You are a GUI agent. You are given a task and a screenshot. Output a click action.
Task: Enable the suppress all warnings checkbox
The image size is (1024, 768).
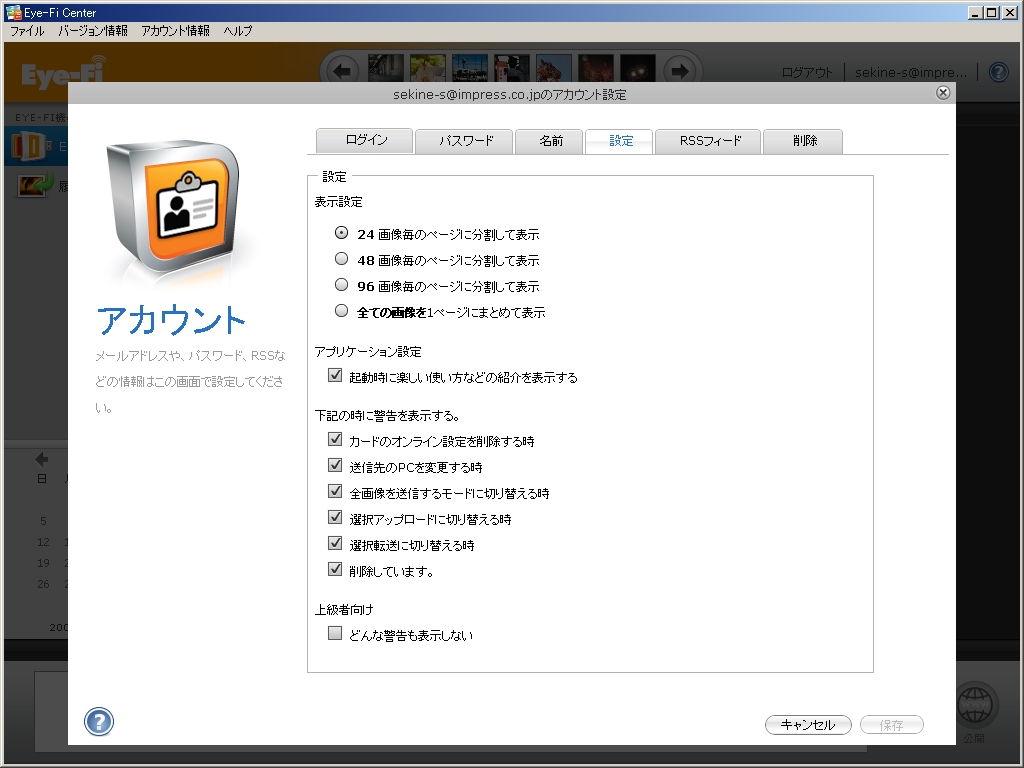click(336, 633)
